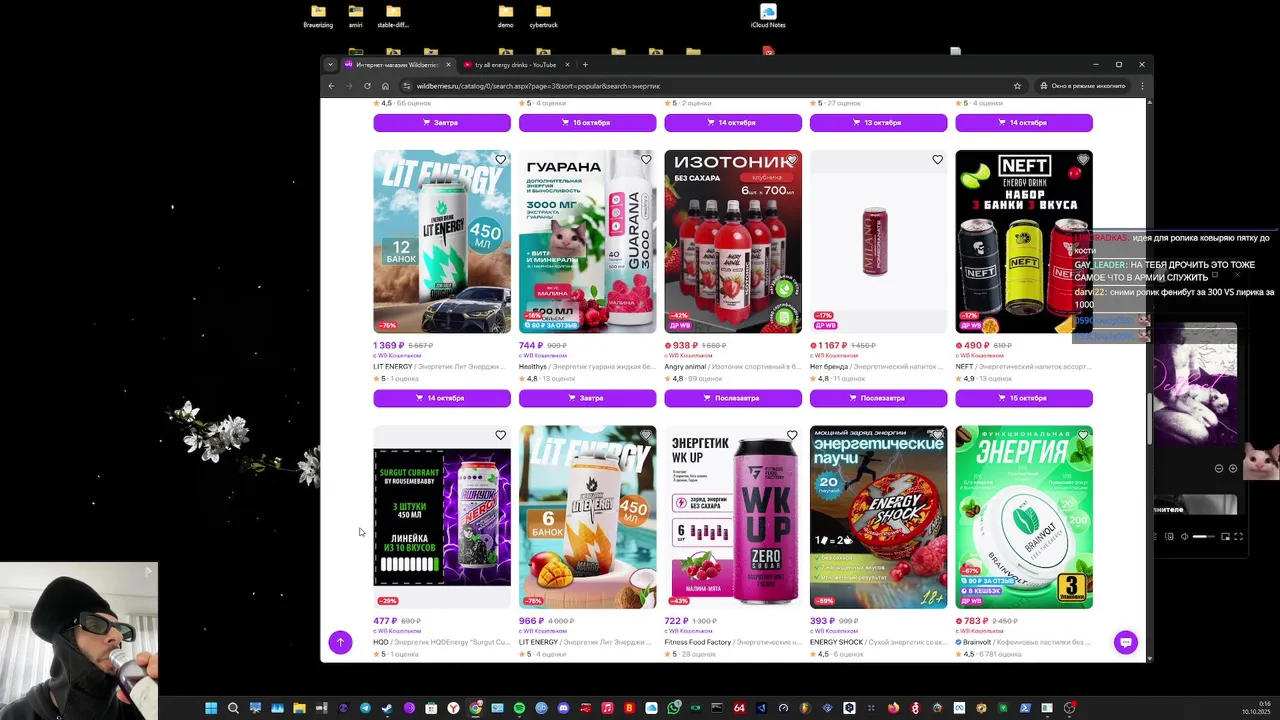Open the Гуарана 3000 мг product image

(587, 241)
